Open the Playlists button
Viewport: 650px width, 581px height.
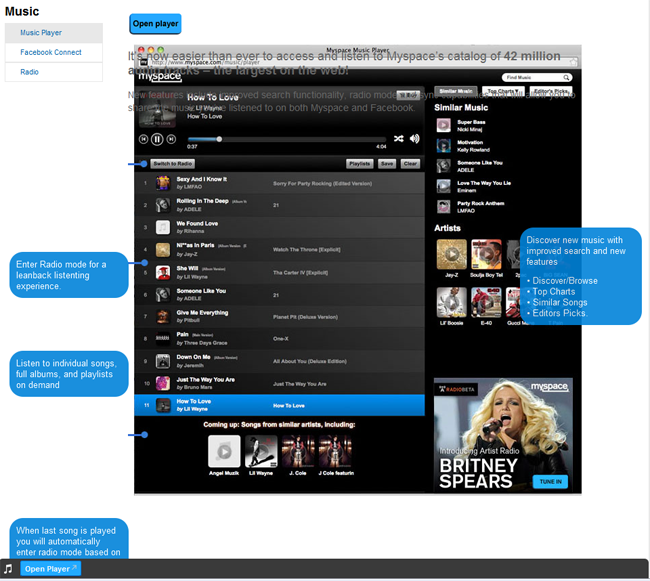click(359, 164)
